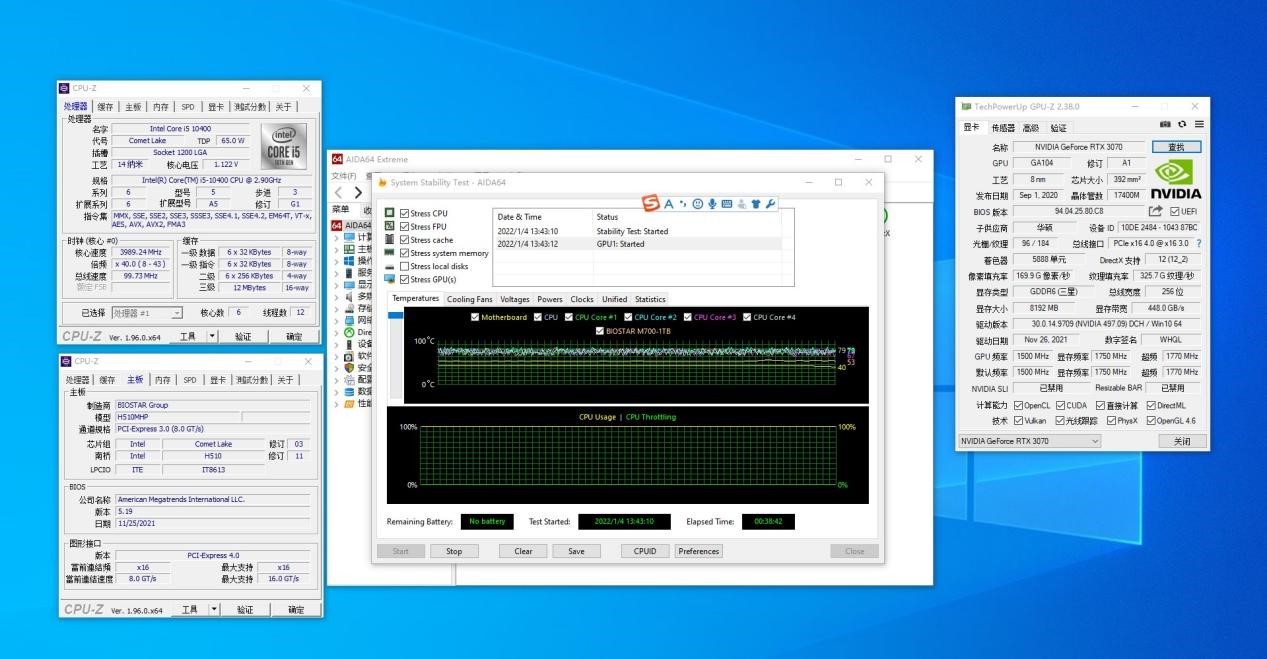
Task: Switch to Cooling Fans tab
Action: point(469,299)
